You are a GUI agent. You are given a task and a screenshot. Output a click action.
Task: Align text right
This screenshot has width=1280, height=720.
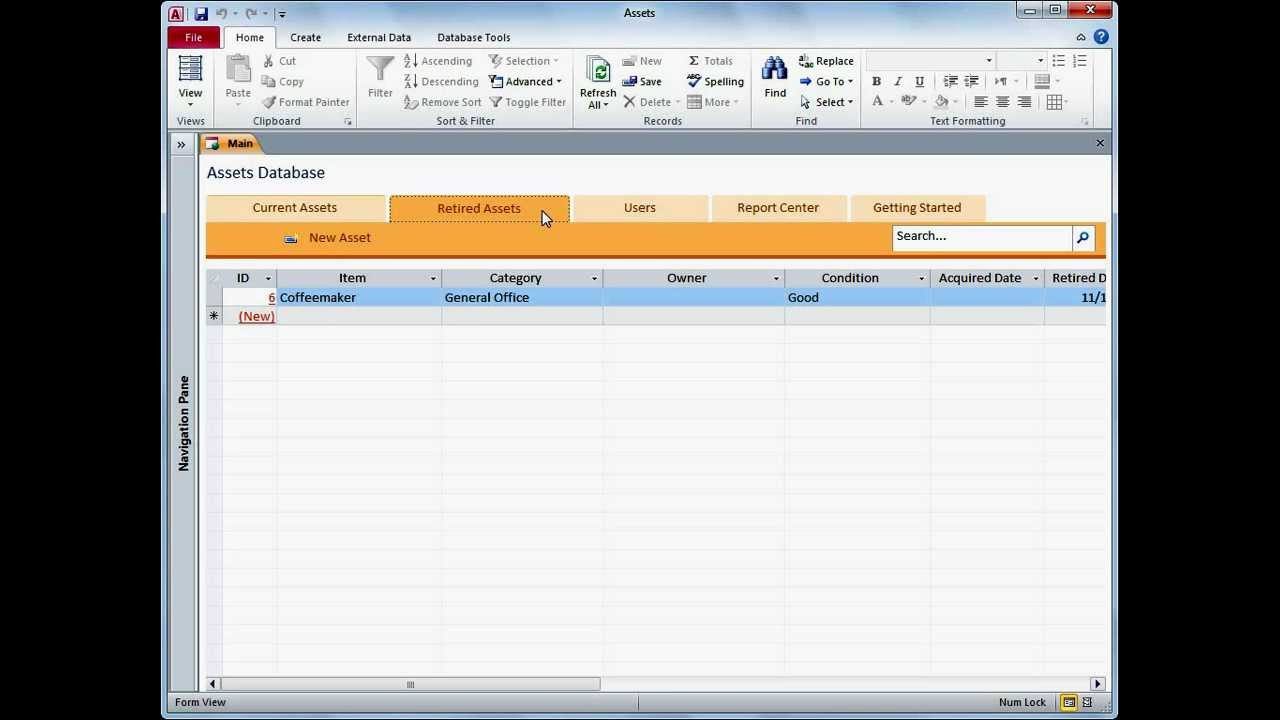[x=1024, y=102]
